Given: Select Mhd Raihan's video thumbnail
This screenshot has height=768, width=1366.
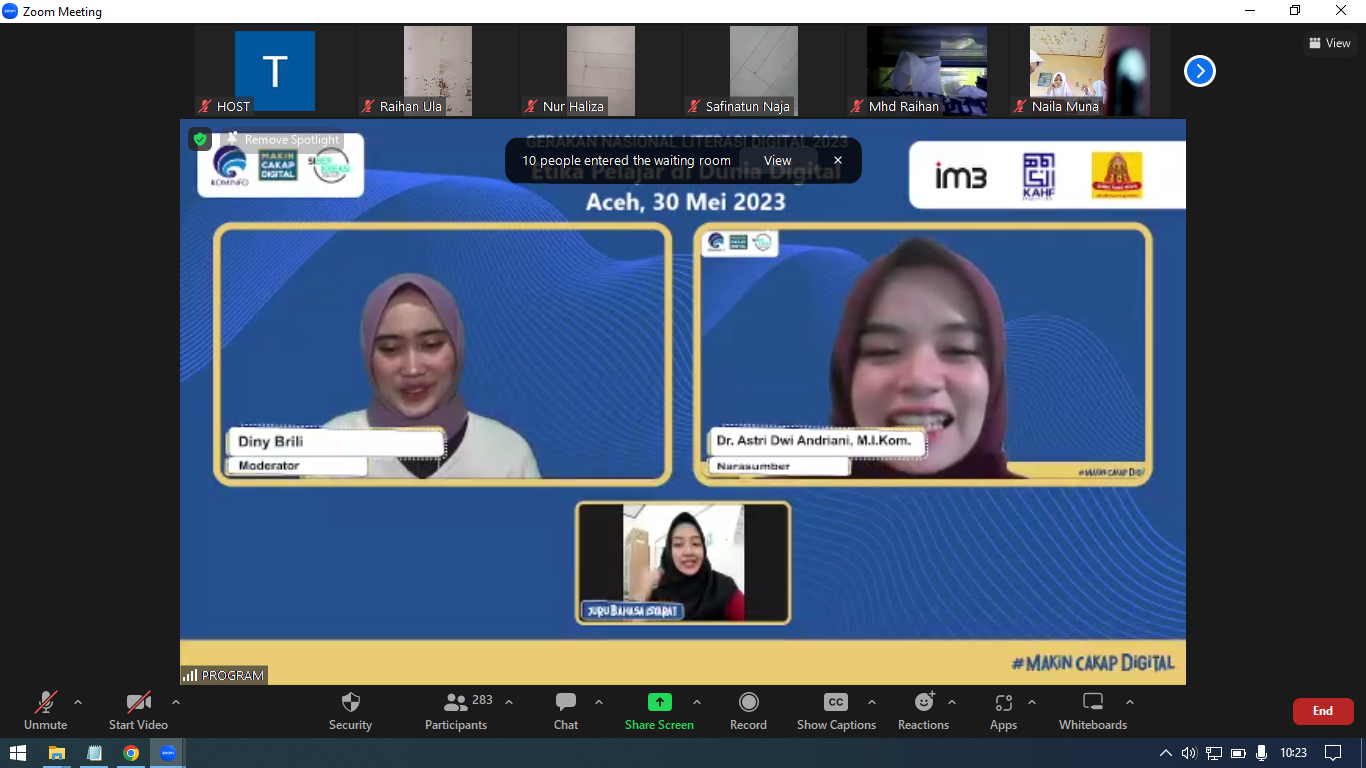Looking at the screenshot, I should tap(927, 71).
